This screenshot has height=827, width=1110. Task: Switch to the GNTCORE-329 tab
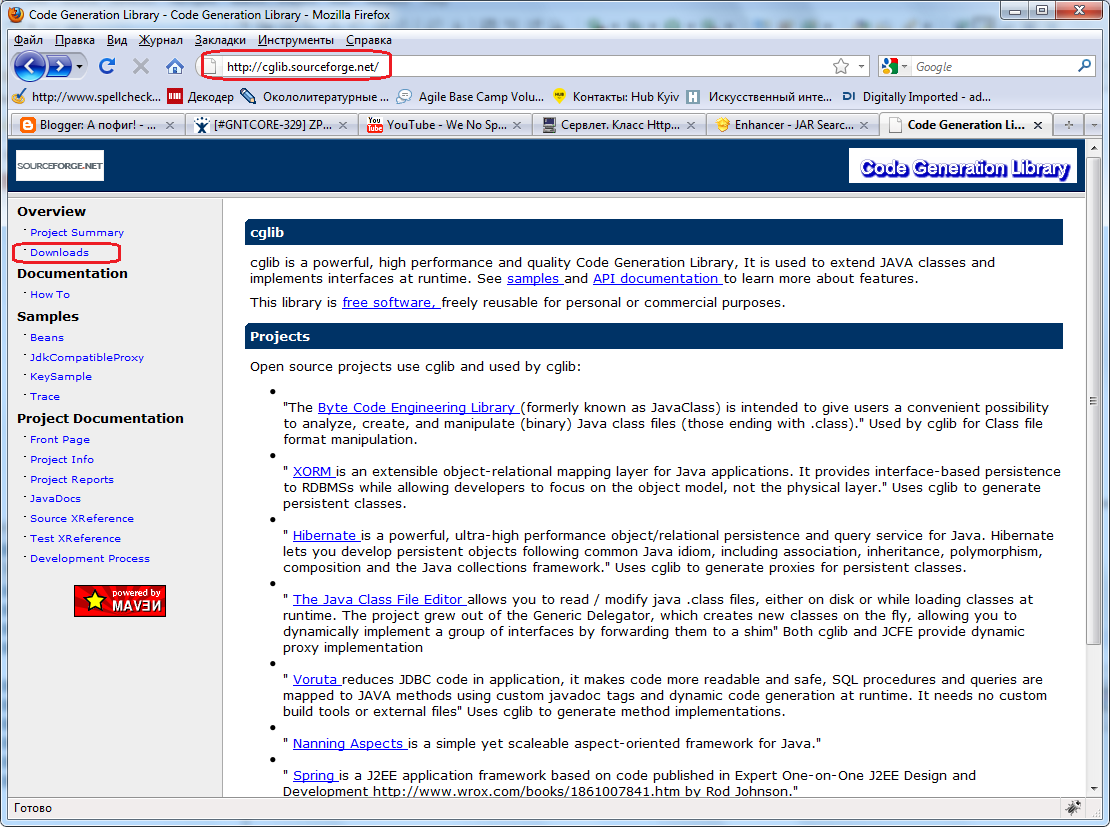coord(271,125)
